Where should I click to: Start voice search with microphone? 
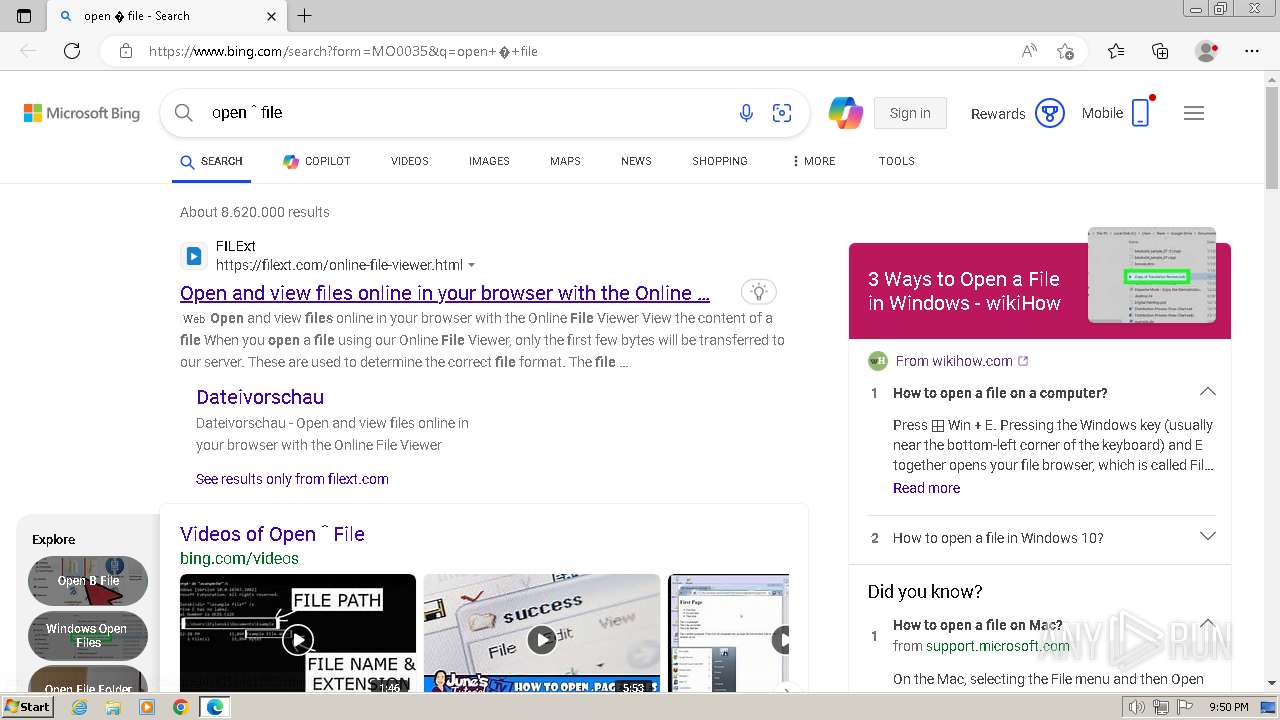click(x=746, y=113)
